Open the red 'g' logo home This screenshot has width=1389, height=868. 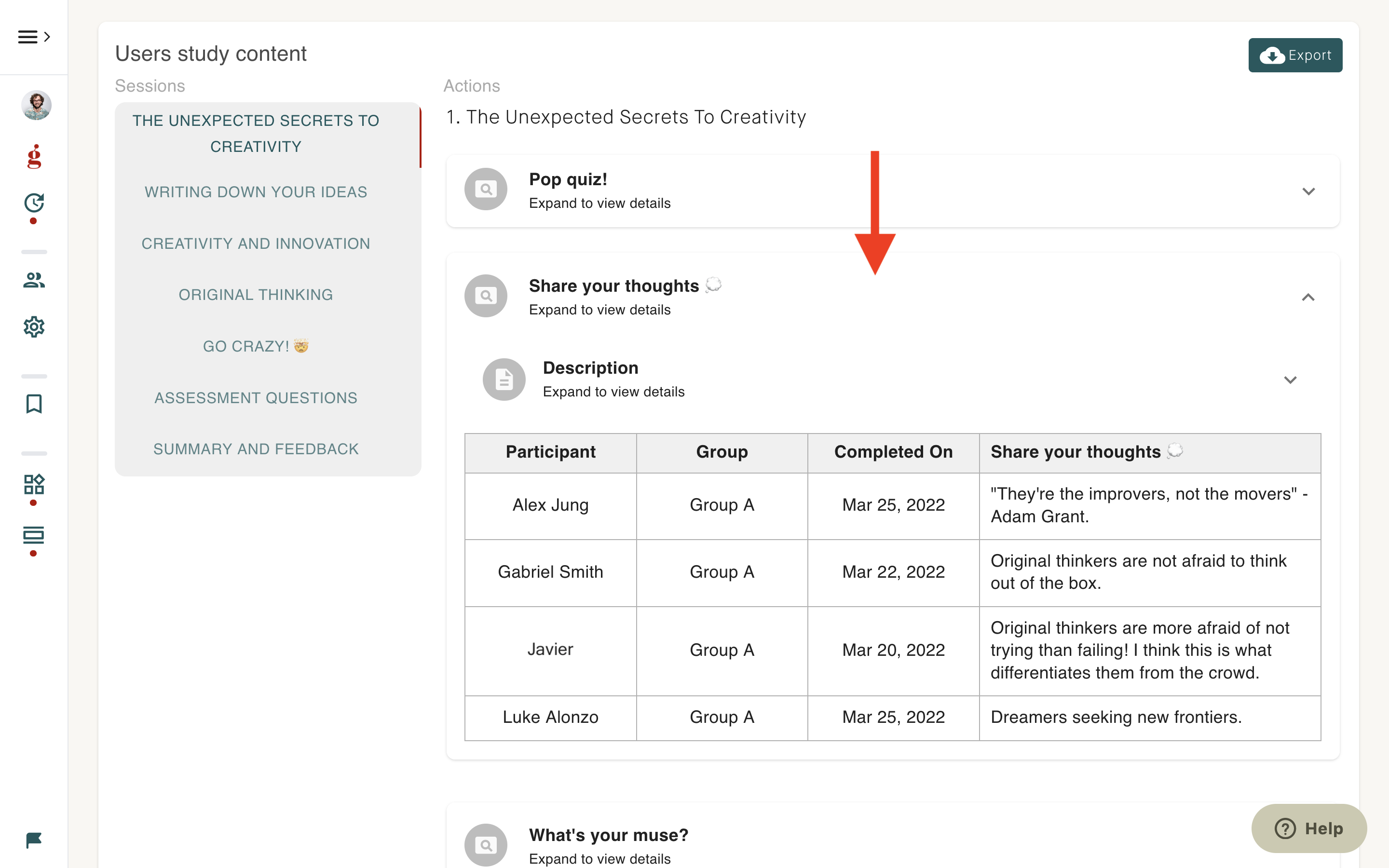[x=34, y=156]
